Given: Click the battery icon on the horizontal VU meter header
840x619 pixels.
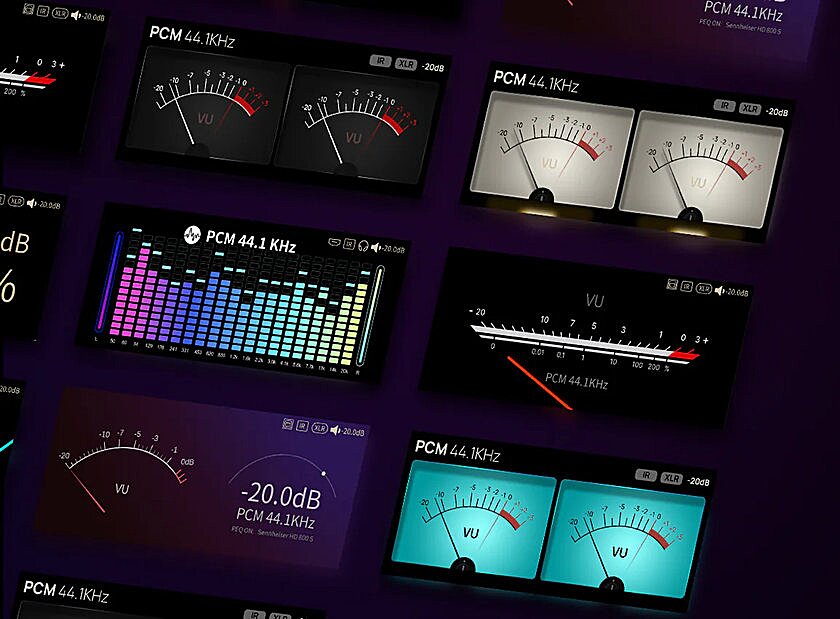Looking at the screenshot, I should point(672,285).
